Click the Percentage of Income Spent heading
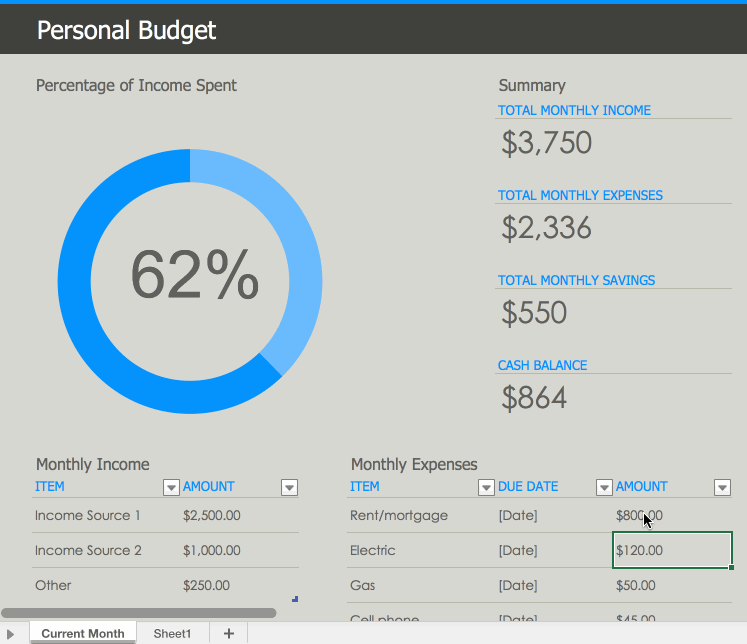 click(136, 85)
